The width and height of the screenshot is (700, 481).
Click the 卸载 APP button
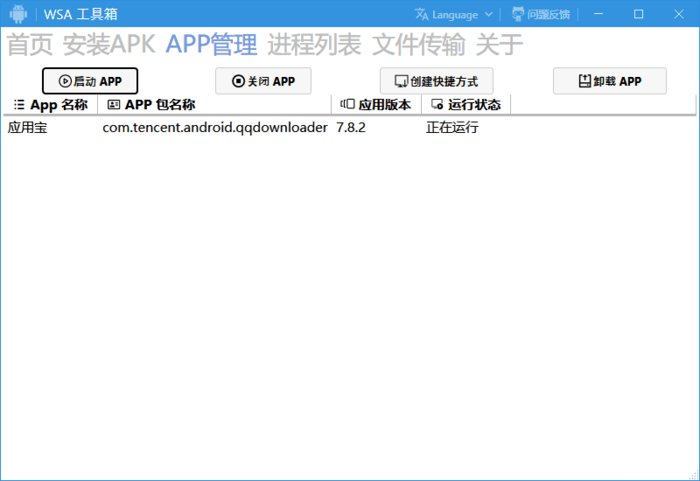609,81
